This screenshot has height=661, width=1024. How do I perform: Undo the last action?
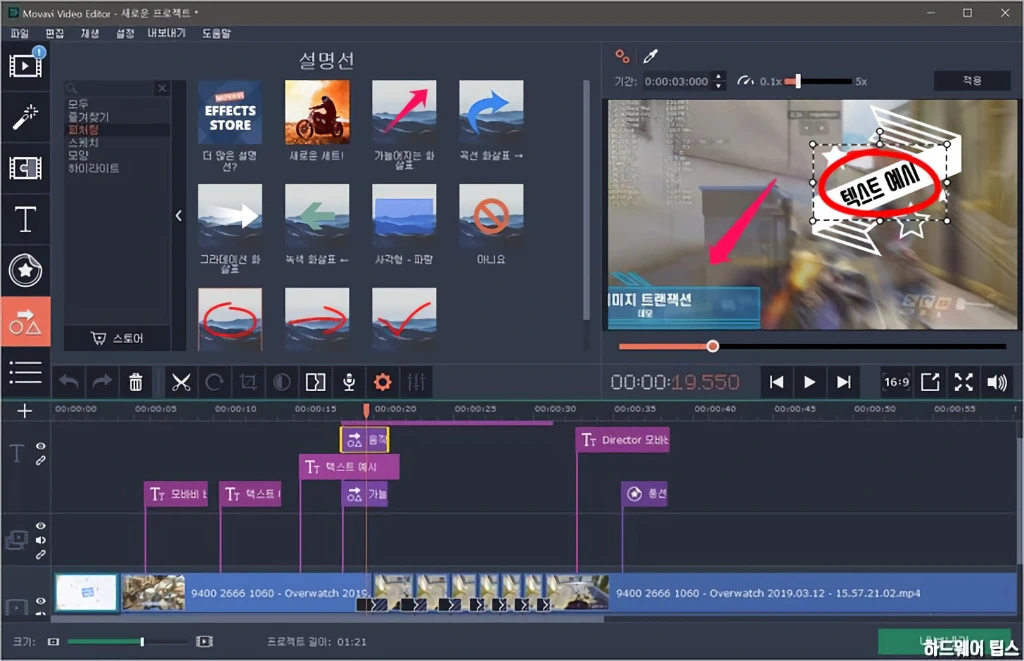[69, 382]
